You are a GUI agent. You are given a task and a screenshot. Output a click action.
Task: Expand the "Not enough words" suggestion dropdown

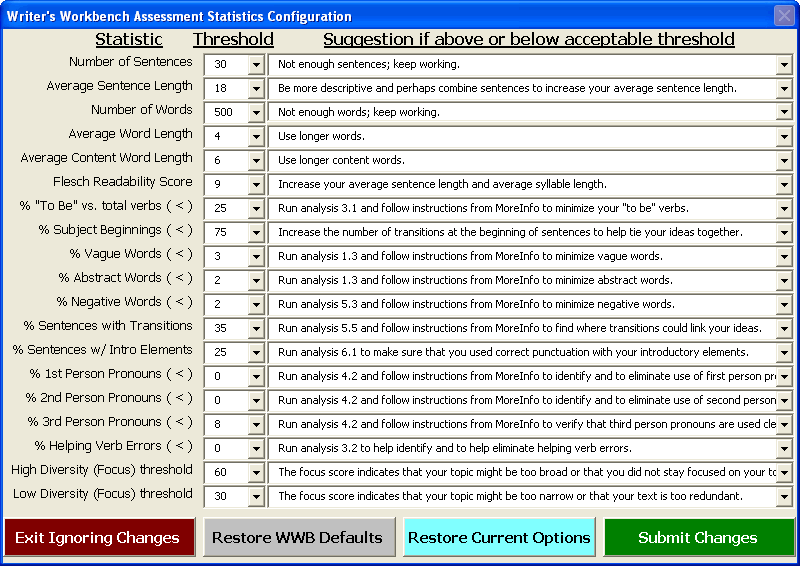(x=784, y=112)
